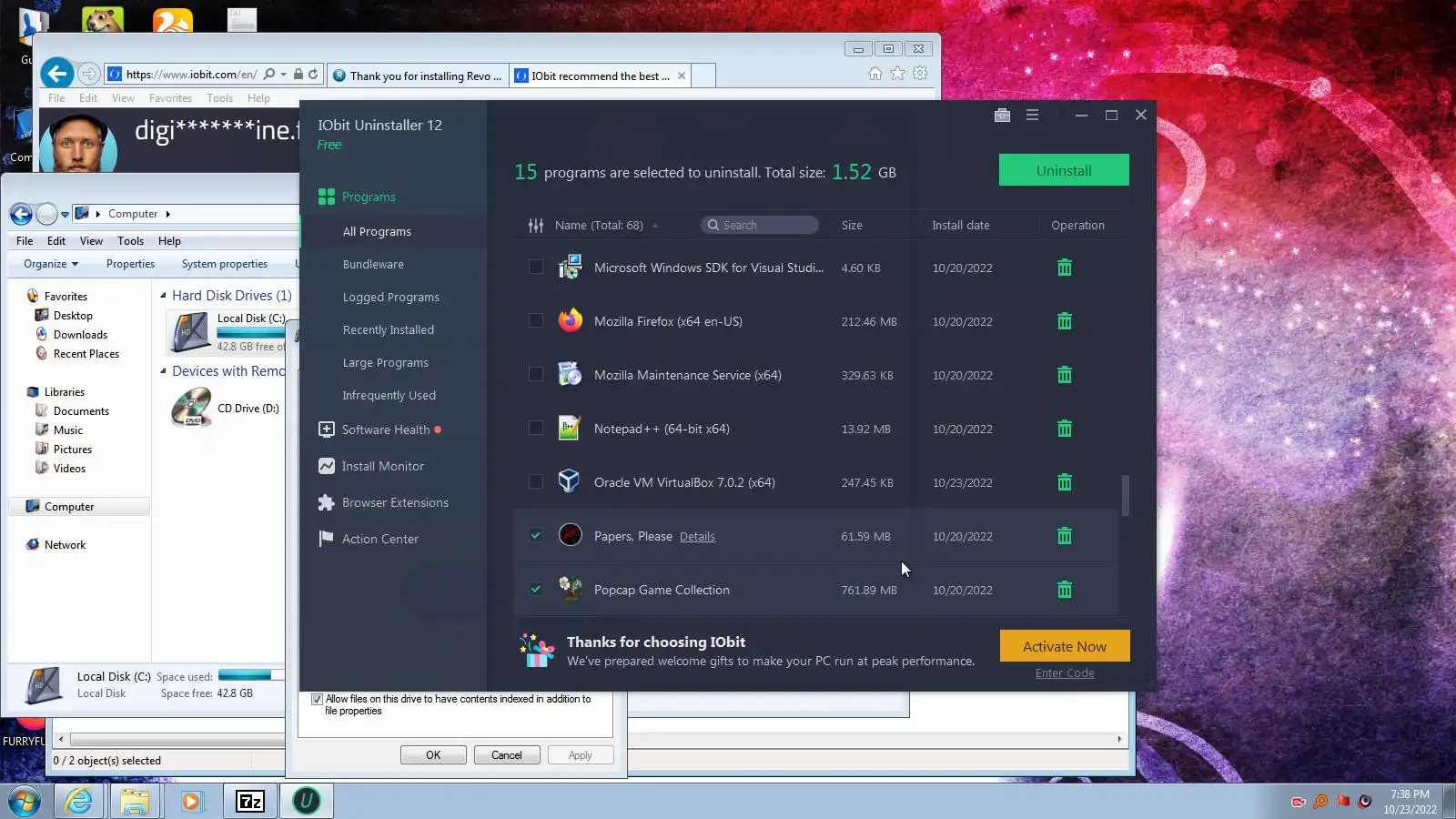
Task: Show Recently Installed programs
Action: point(389,330)
